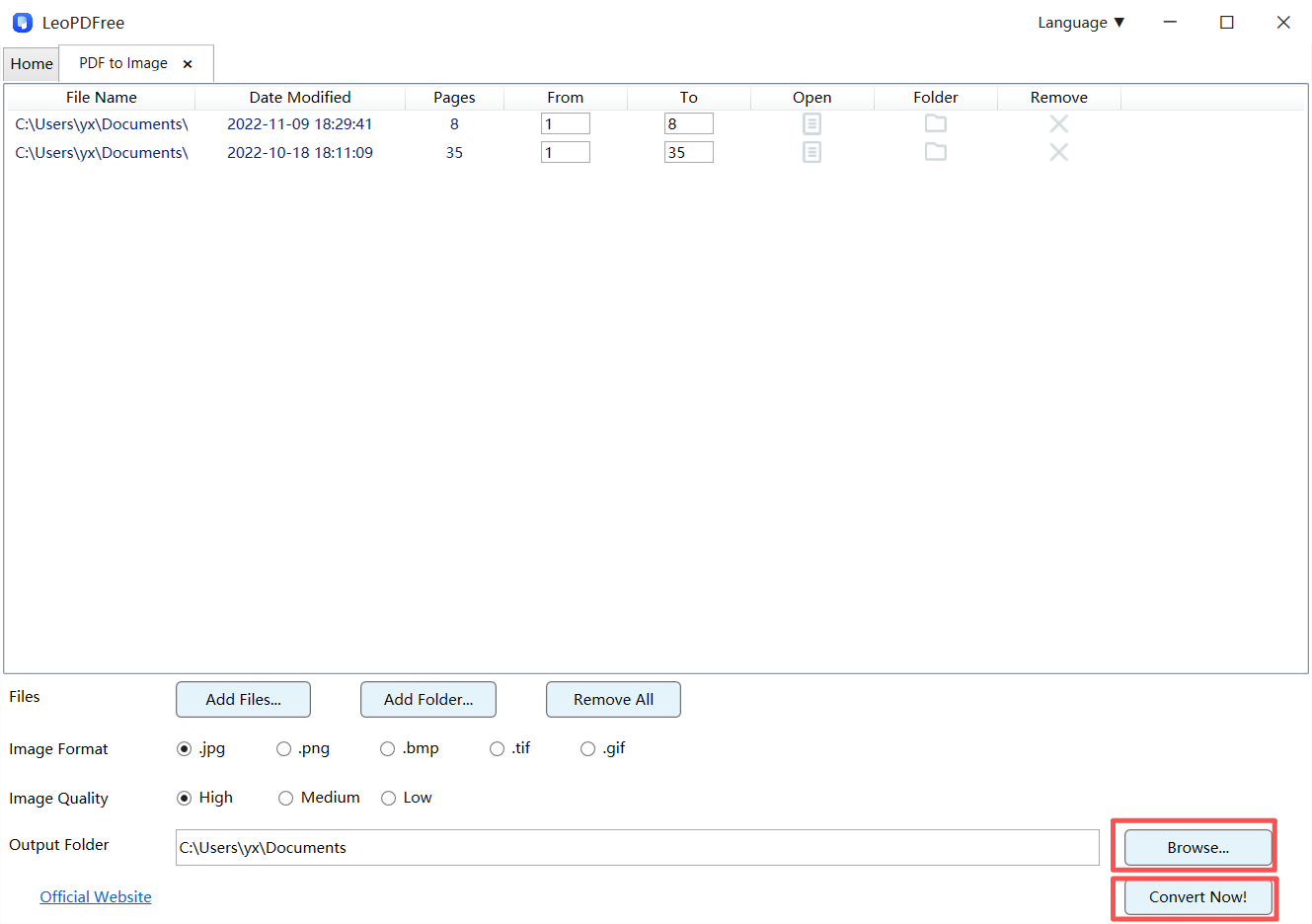Open folder for the 8-page PDF
The image size is (1312, 924).
coord(935,123)
